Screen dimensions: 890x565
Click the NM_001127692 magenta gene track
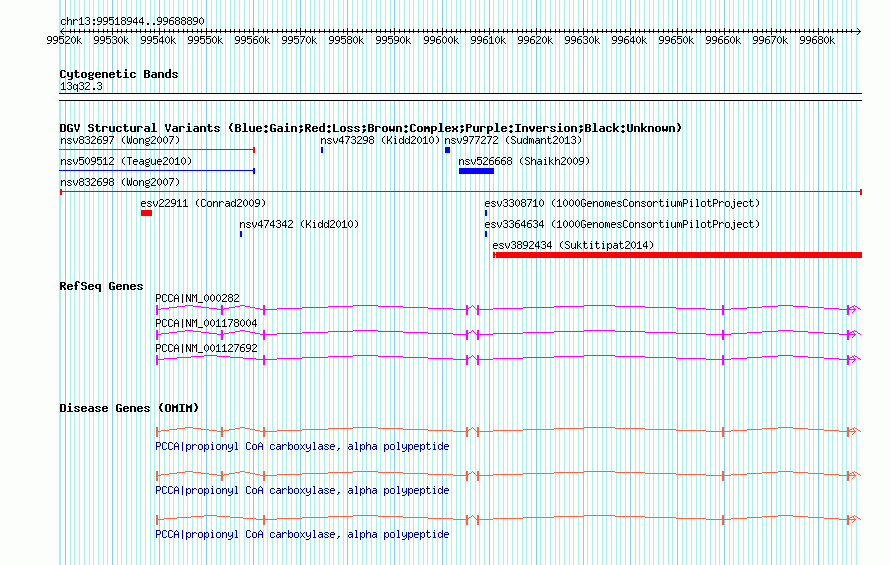[x=509, y=359]
